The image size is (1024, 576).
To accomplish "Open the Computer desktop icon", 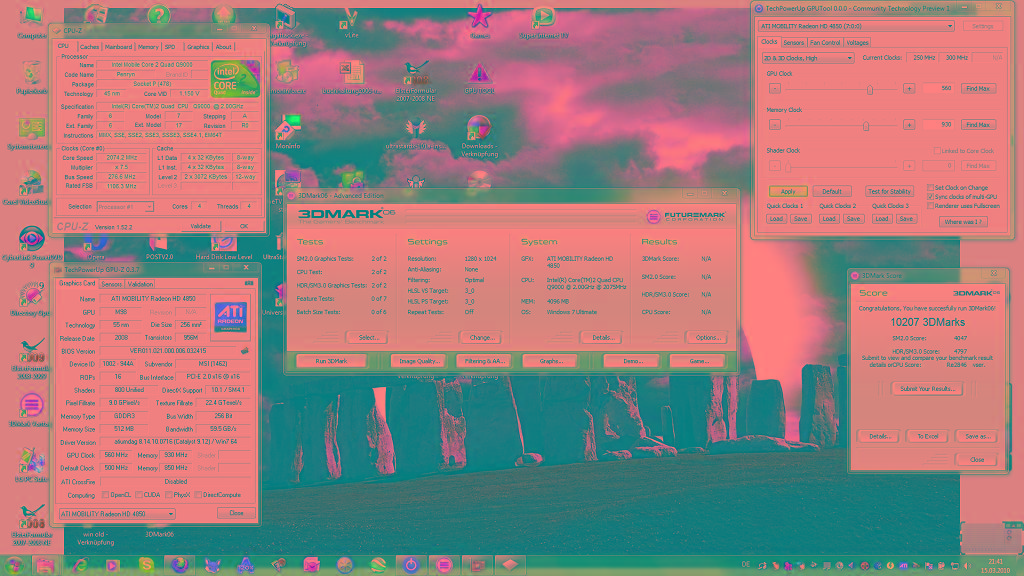I will point(31,22).
